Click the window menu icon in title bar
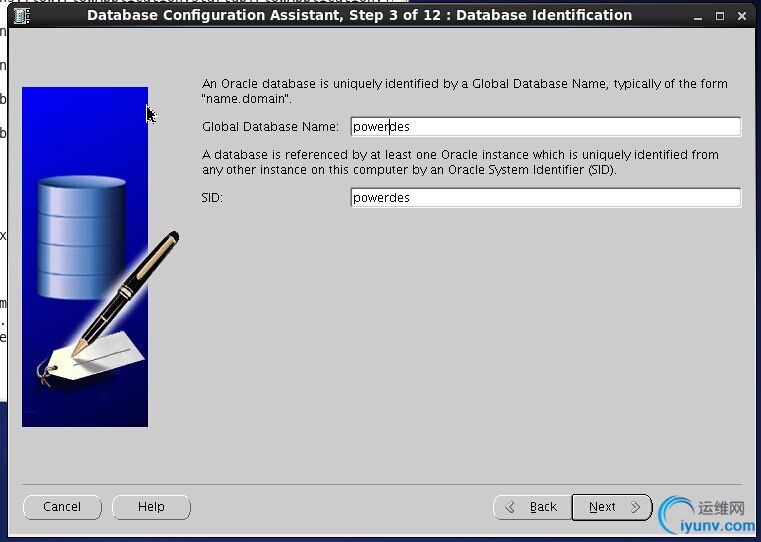The width and height of the screenshot is (761, 542). coord(22,16)
